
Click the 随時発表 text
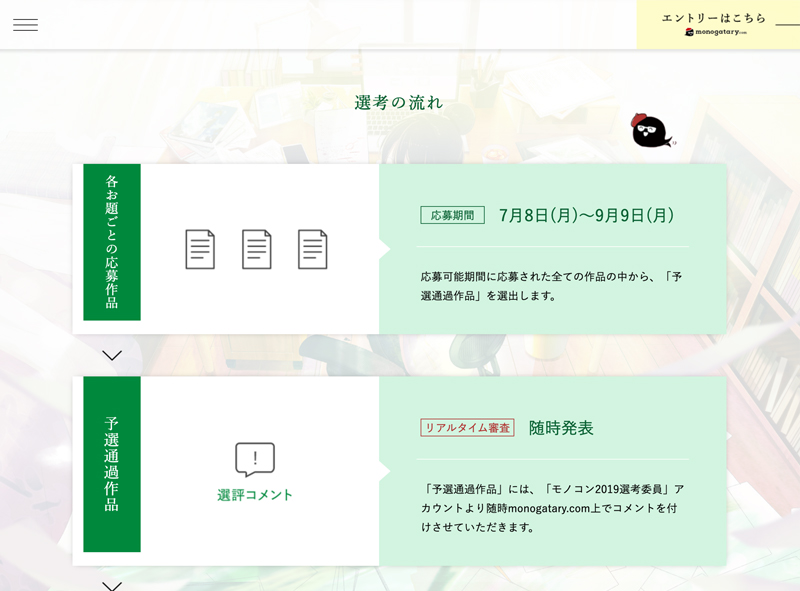[561, 428]
